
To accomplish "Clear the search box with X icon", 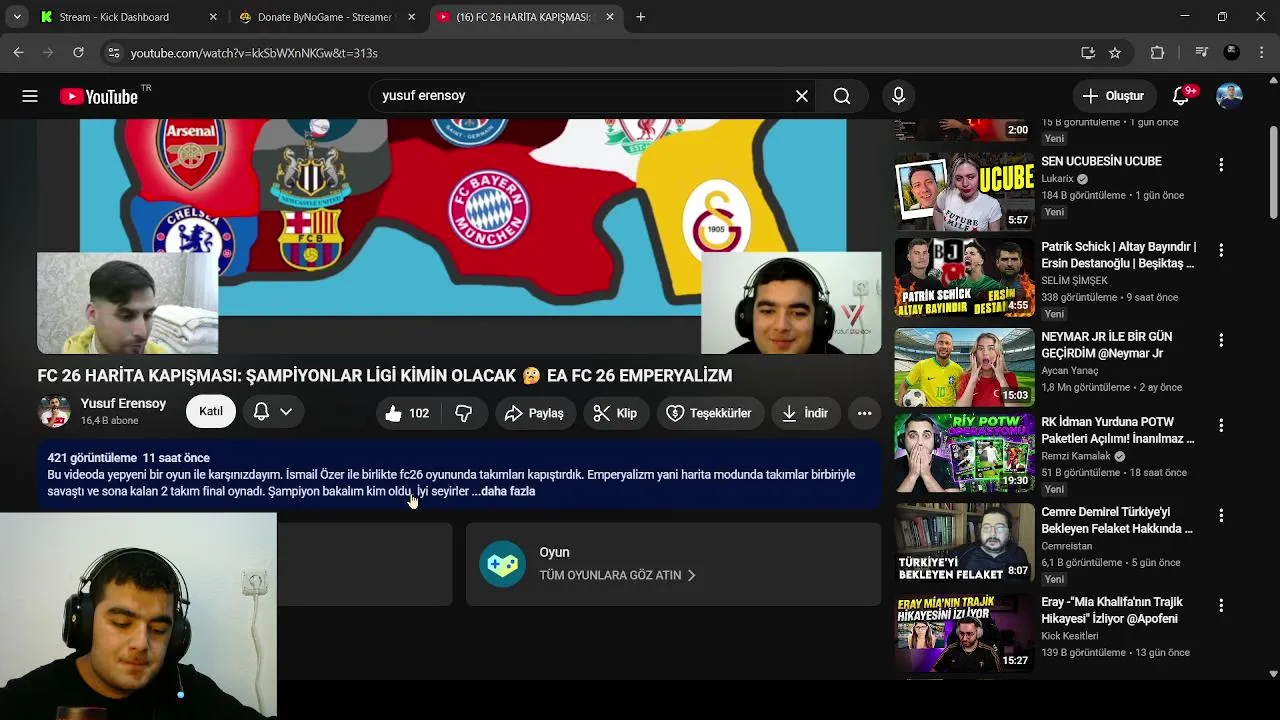I will [802, 96].
